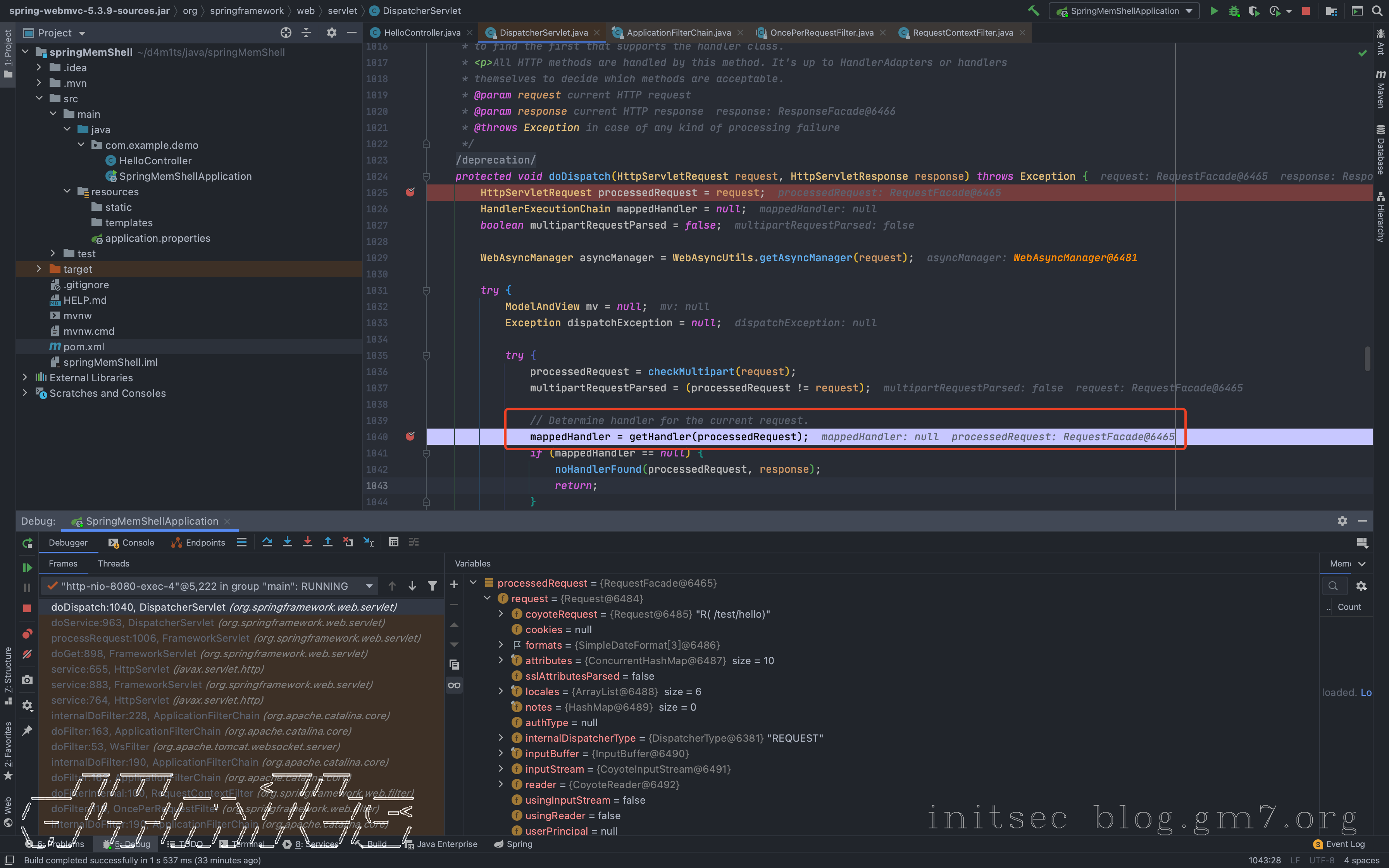Click the Rerun SpringMemShellApplication icon
Screen dimensions: 1389x868
tap(27, 543)
